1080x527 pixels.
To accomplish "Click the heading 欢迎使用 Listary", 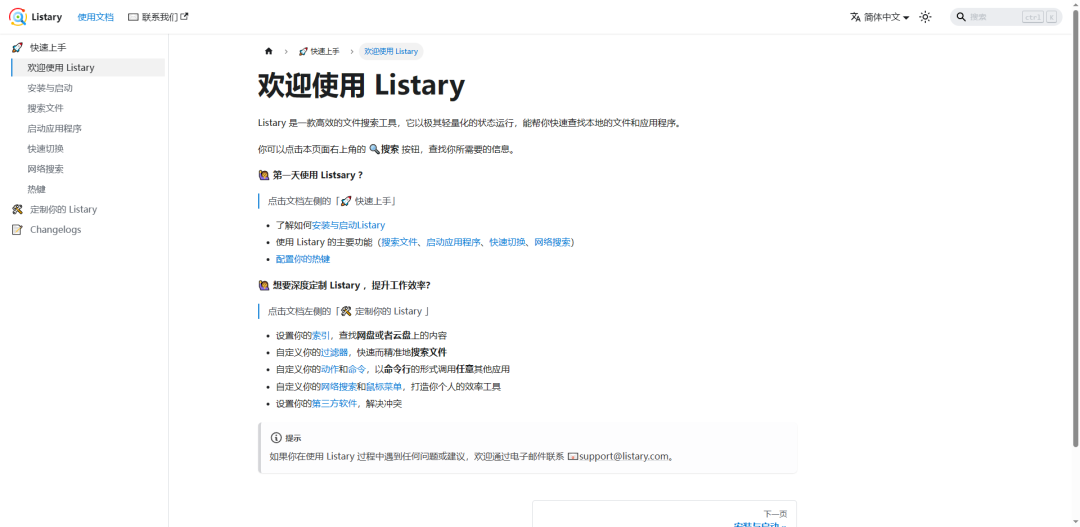I will coord(362,85).
